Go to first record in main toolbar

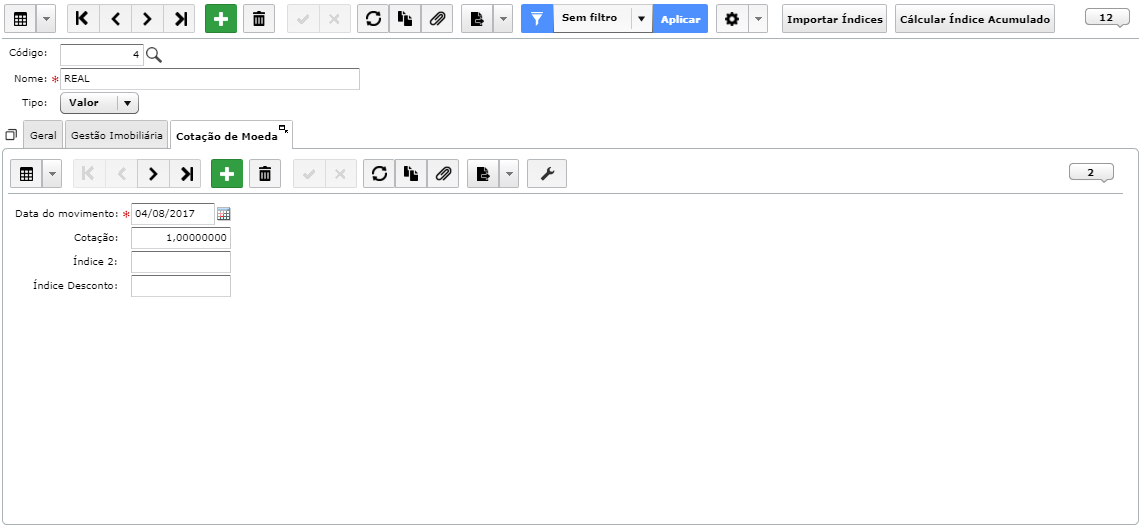click(83, 20)
